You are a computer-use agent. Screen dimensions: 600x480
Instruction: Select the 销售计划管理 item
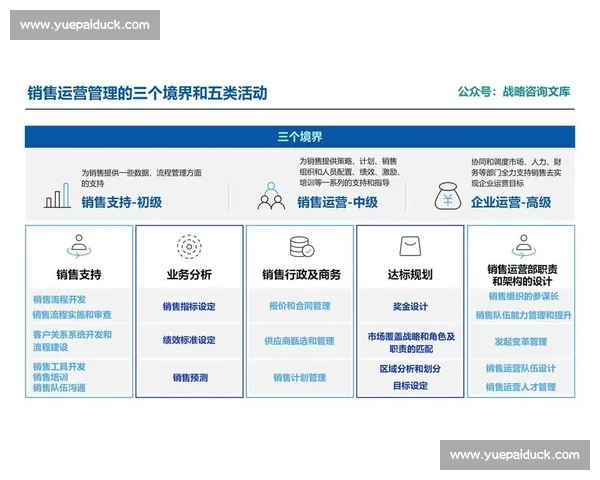click(x=300, y=378)
